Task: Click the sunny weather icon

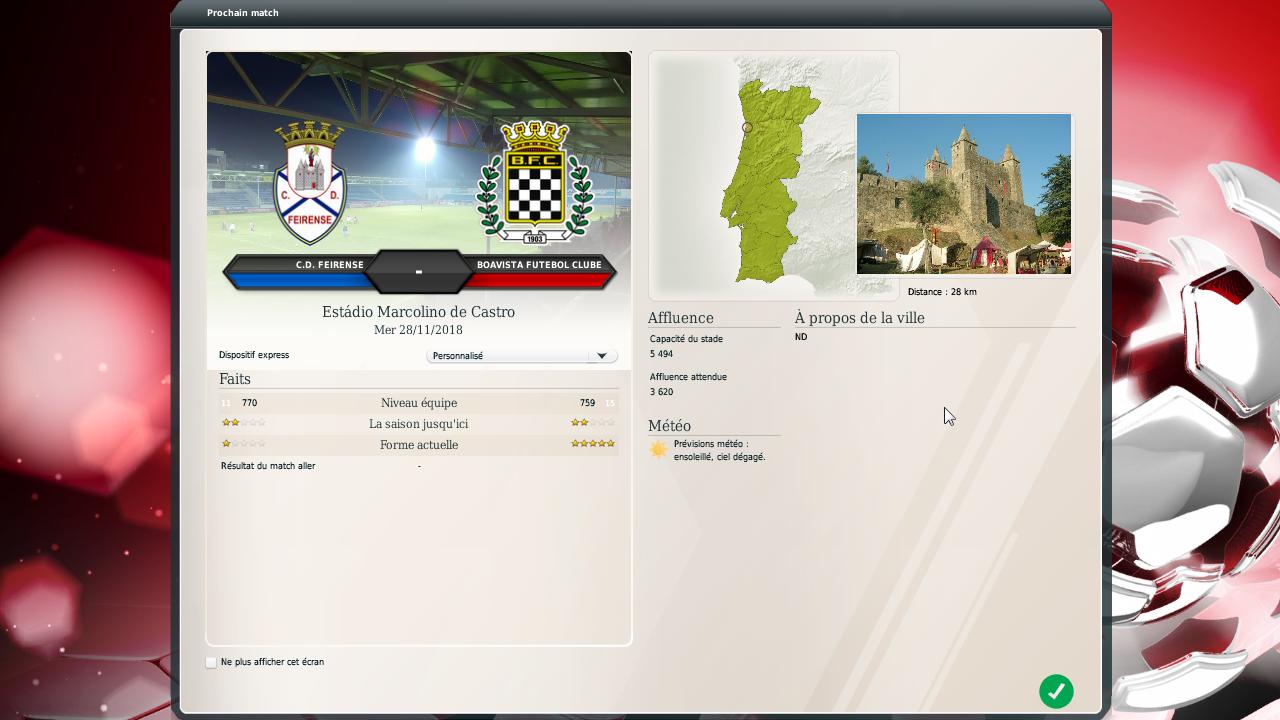Action: click(x=658, y=450)
